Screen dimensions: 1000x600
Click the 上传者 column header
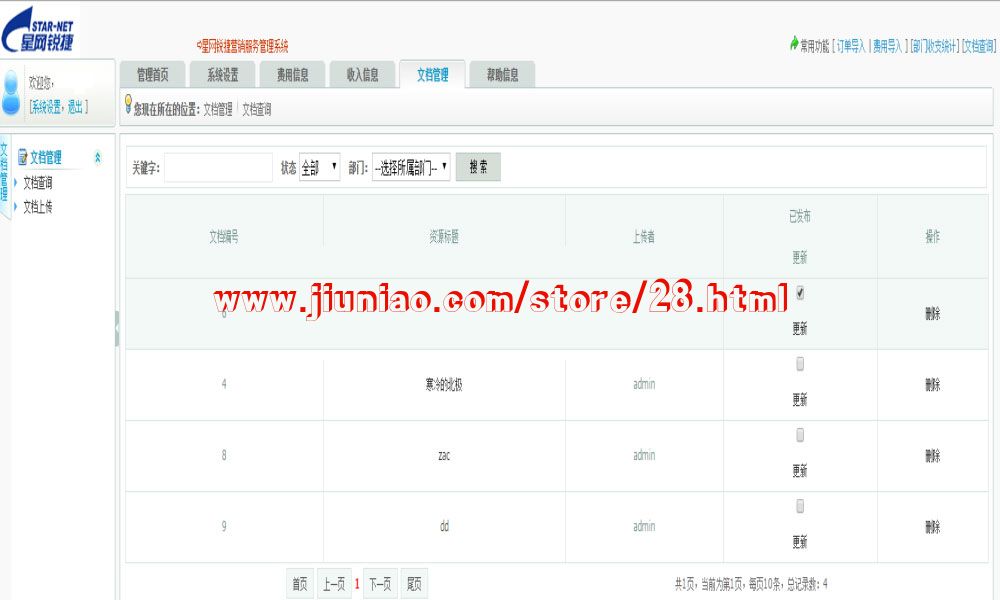[x=643, y=237]
